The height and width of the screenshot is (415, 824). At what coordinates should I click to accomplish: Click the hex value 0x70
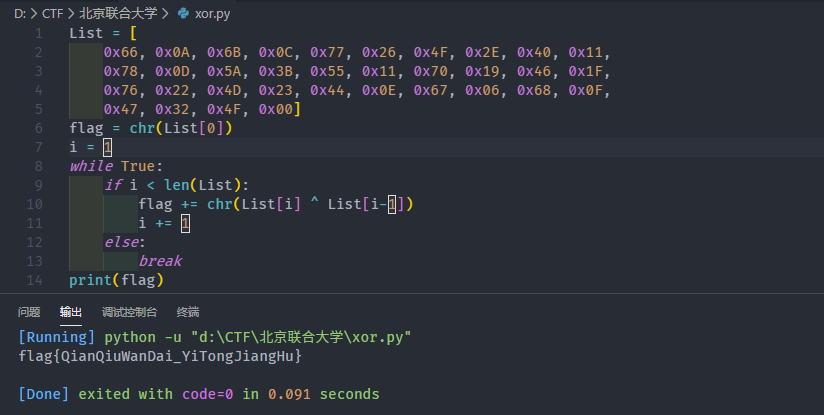tap(430, 71)
